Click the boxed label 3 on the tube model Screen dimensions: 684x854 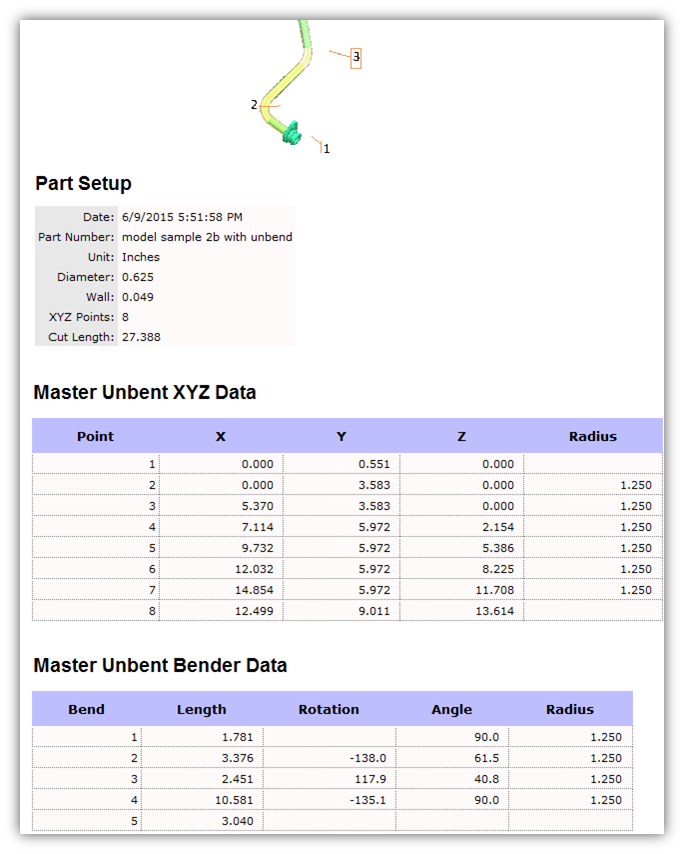(x=355, y=57)
